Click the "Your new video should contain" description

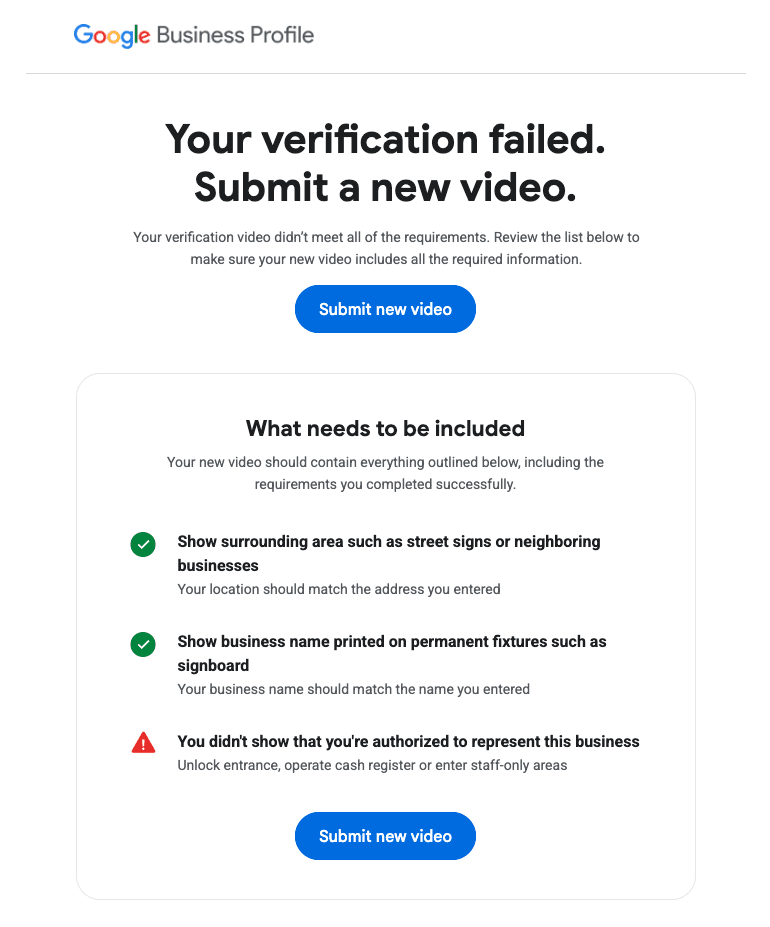[385, 473]
